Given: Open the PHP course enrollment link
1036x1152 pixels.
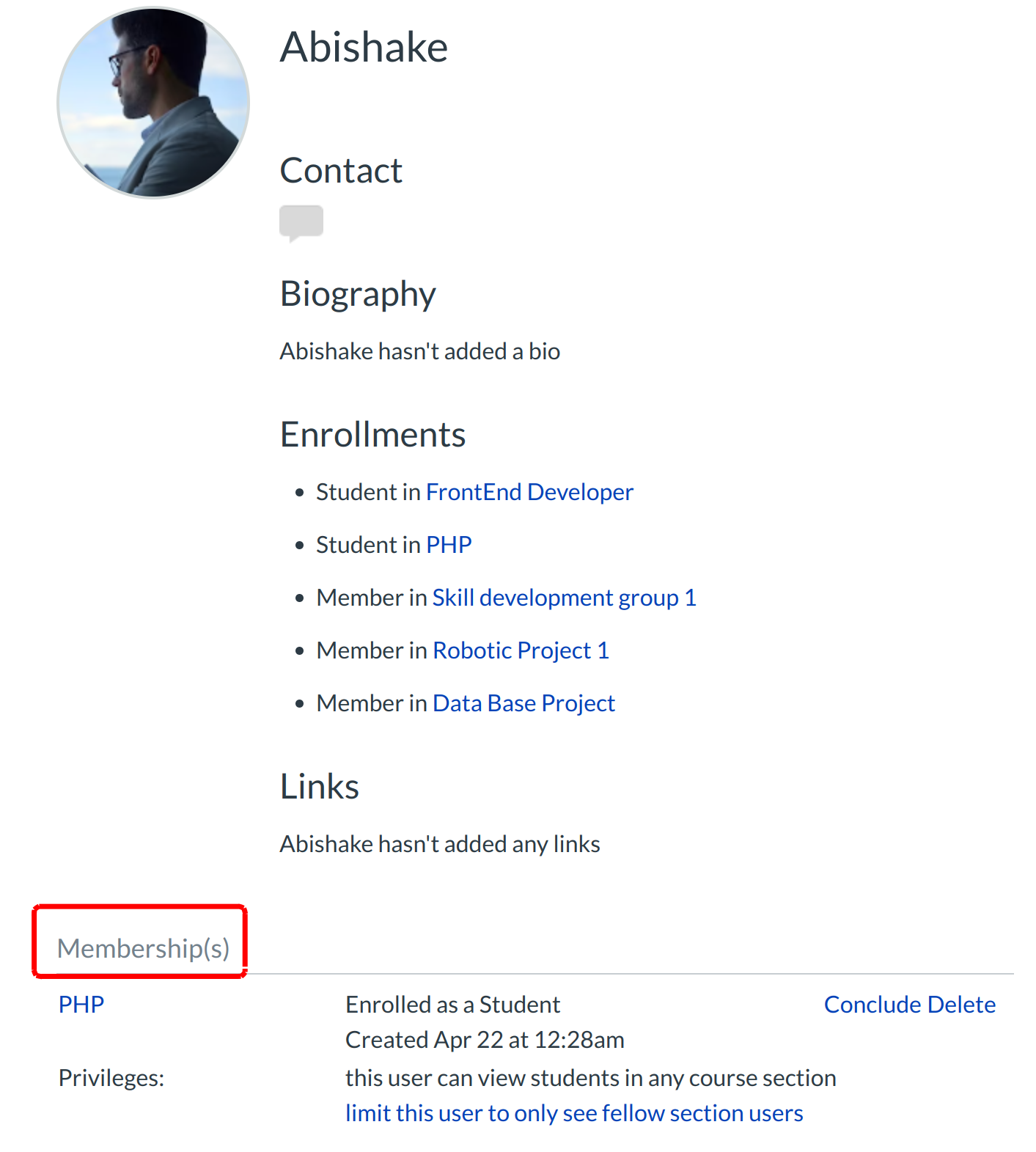Looking at the screenshot, I should coord(448,544).
